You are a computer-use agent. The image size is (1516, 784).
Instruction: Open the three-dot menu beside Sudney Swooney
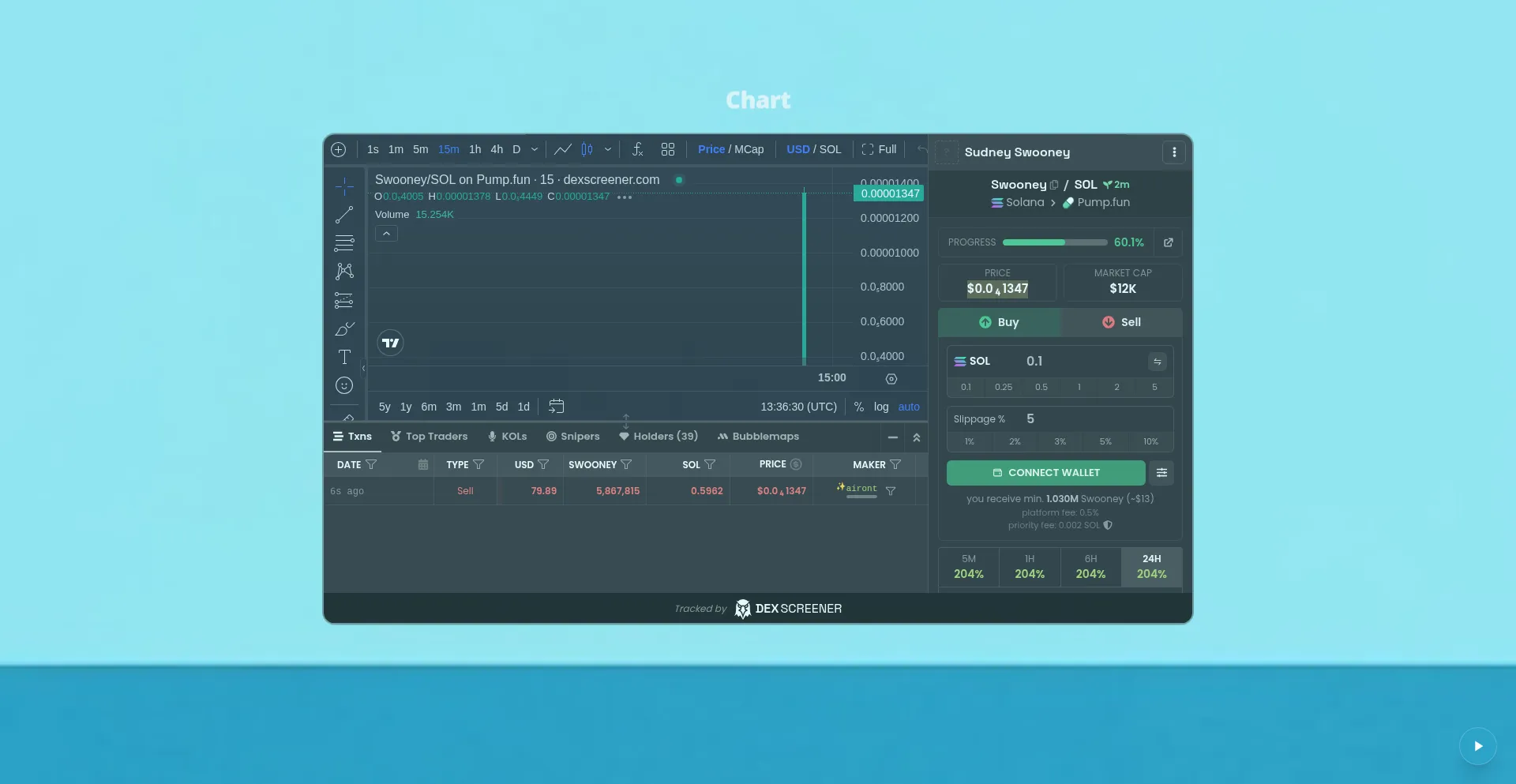click(1174, 152)
